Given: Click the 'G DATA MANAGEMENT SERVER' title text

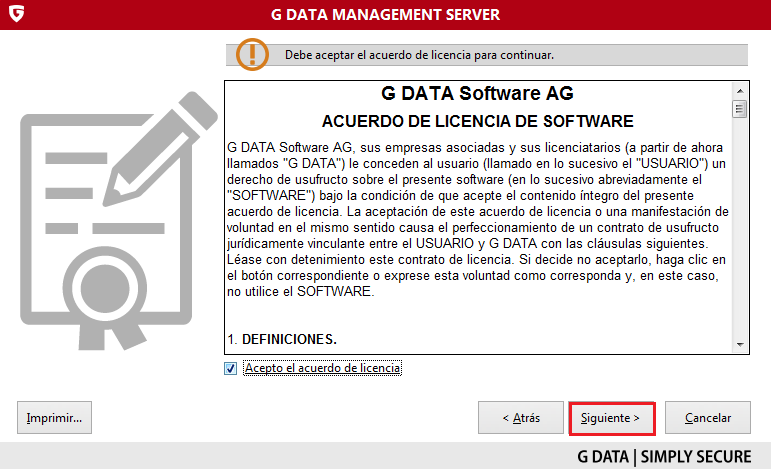Looking at the screenshot, I should pos(385,15).
